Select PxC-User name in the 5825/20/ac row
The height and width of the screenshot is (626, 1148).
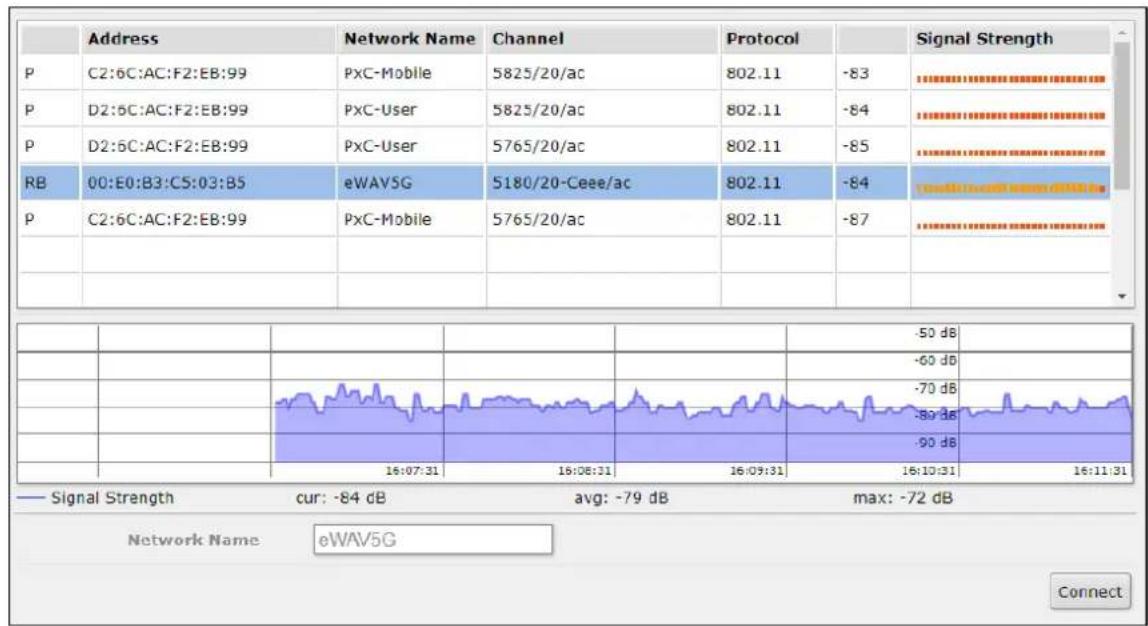pyautogui.click(x=380, y=110)
